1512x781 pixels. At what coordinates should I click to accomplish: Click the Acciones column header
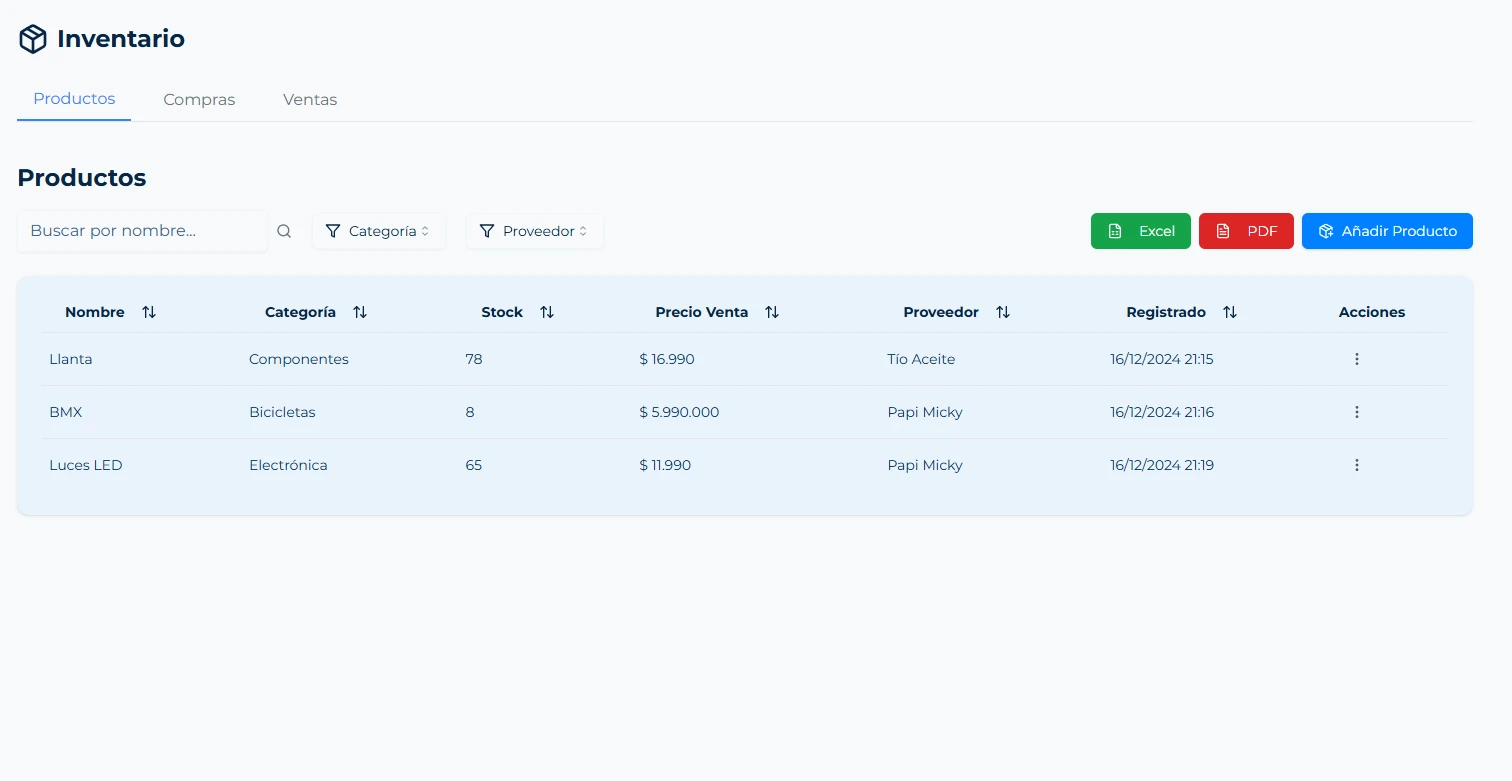click(x=1372, y=312)
